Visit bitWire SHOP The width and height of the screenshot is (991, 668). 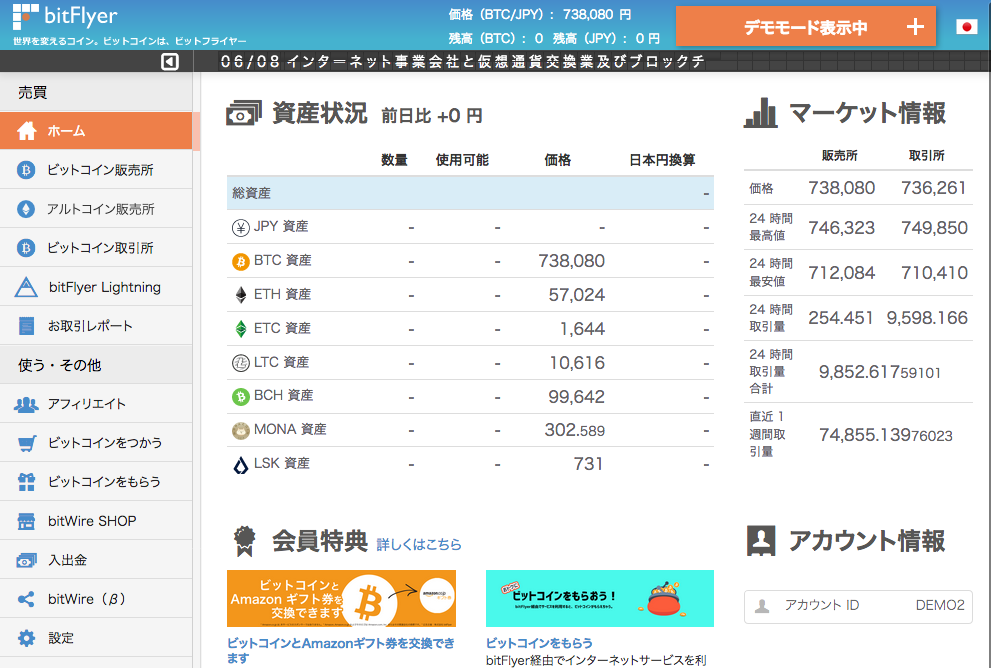pos(96,521)
